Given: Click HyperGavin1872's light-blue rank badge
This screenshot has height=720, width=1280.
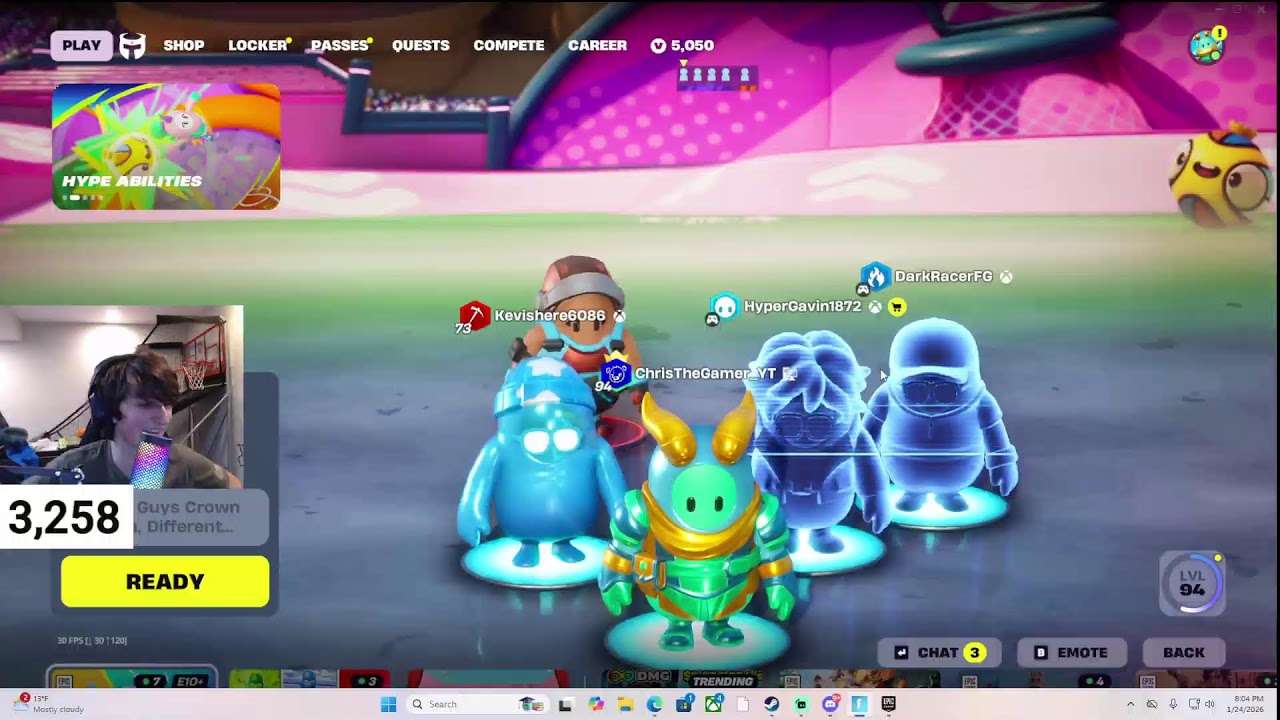Looking at the screenshot, I should pos(724,306).
